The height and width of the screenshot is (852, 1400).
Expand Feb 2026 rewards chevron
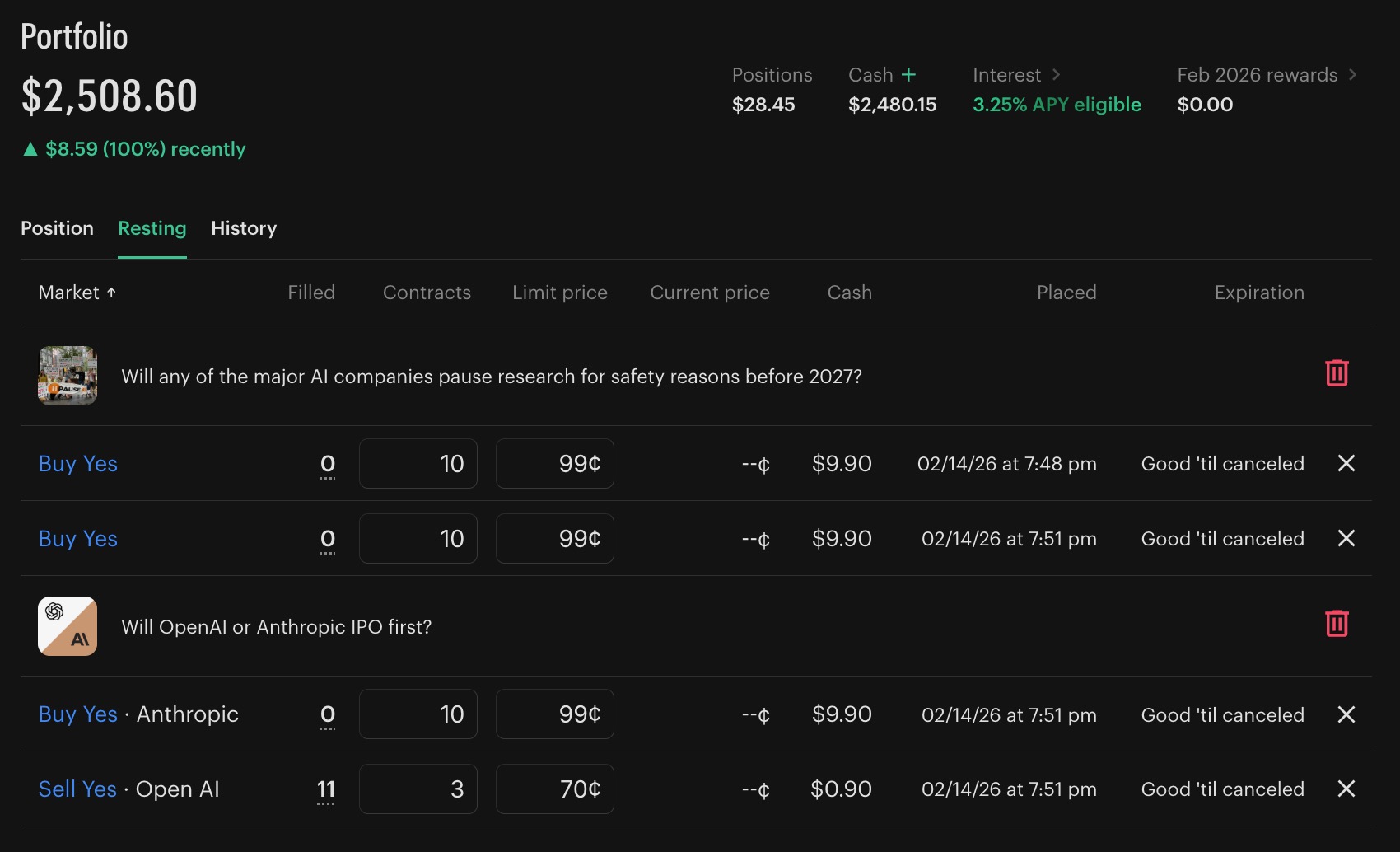(x=1352, y=75)
